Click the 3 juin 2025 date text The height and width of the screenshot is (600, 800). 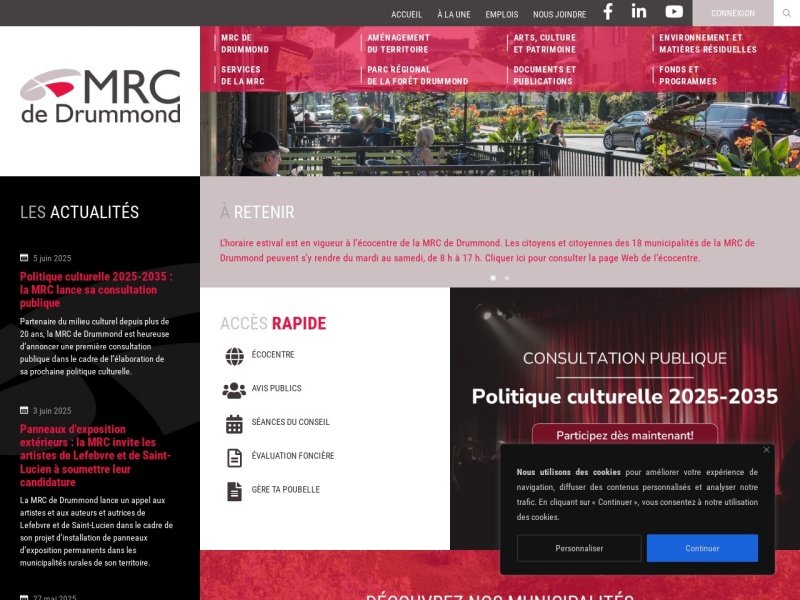pos(52,410)
